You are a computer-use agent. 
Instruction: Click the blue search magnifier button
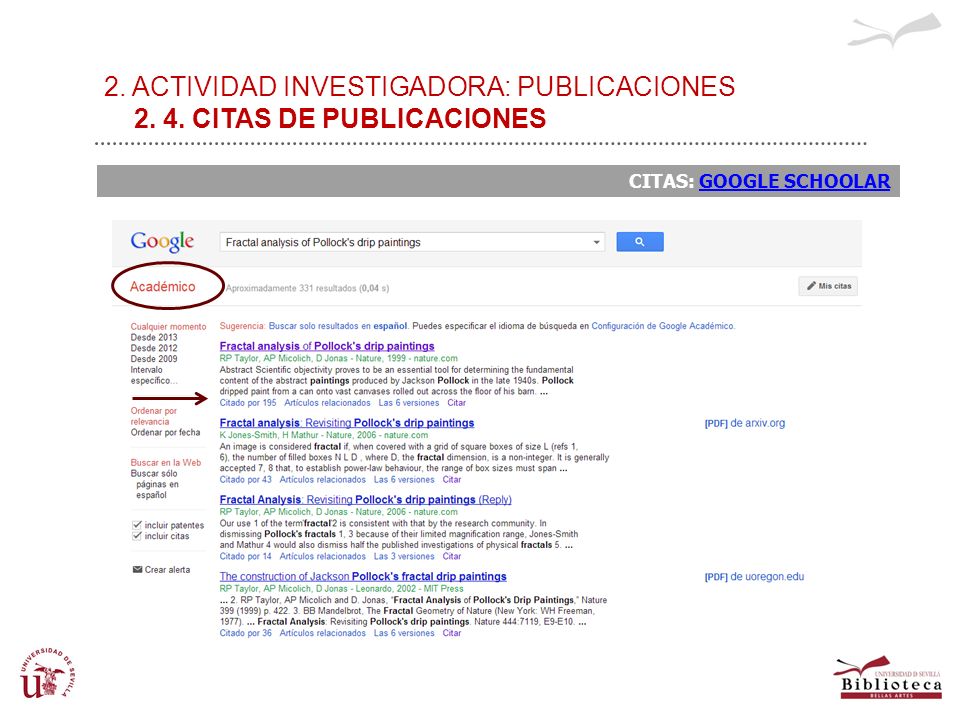click(640, 242)
